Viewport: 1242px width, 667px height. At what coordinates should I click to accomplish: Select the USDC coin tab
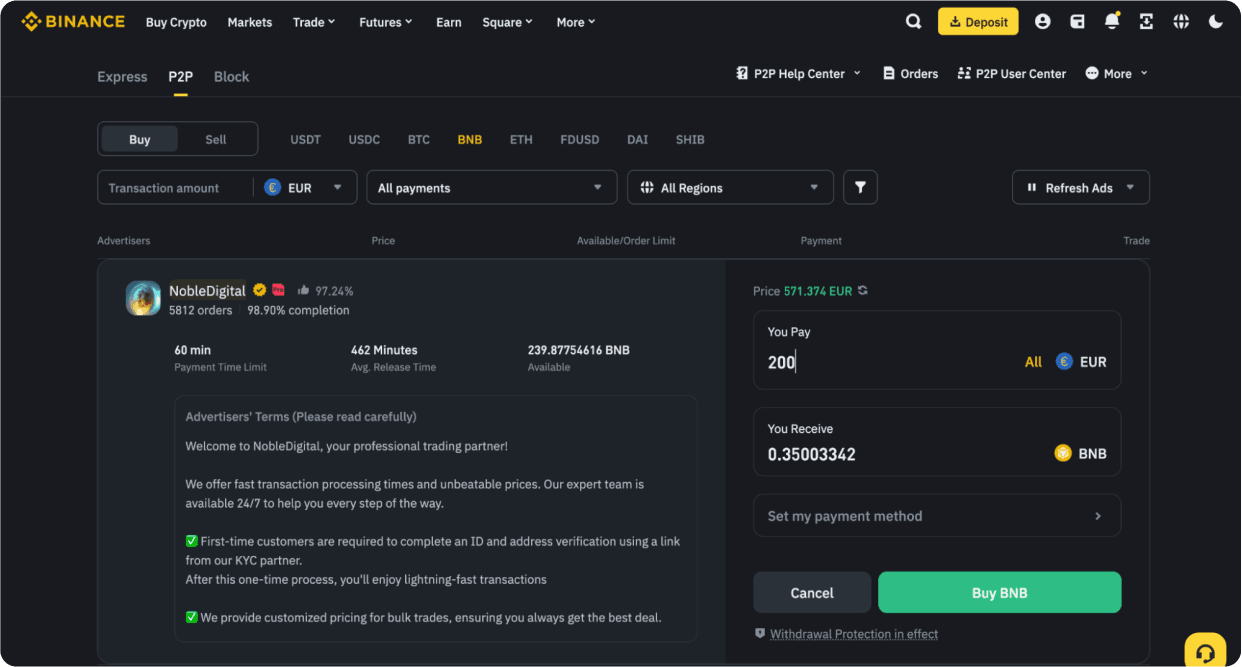364,139
